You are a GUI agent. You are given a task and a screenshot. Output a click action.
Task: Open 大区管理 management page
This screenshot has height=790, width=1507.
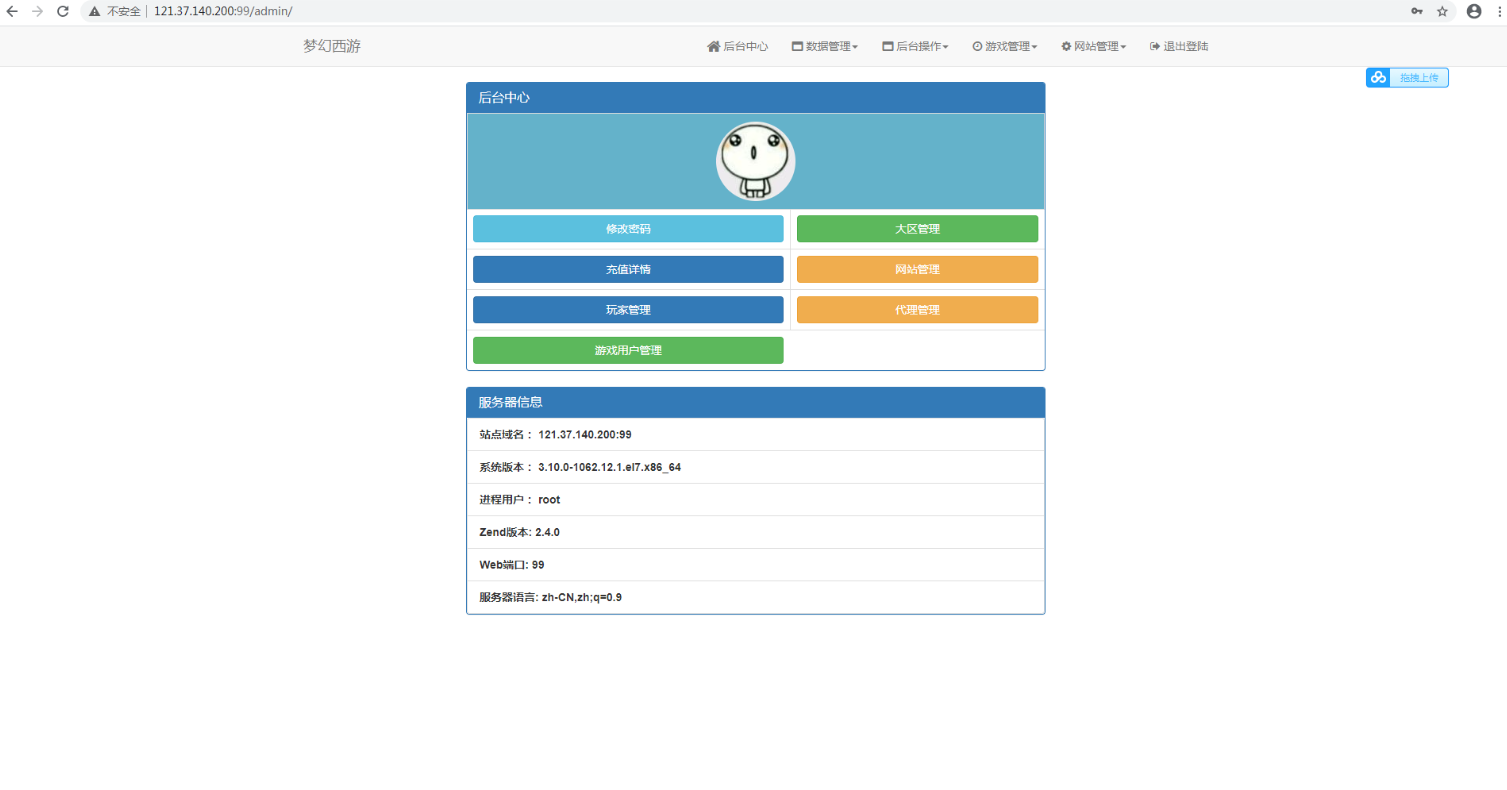point(917,228)
